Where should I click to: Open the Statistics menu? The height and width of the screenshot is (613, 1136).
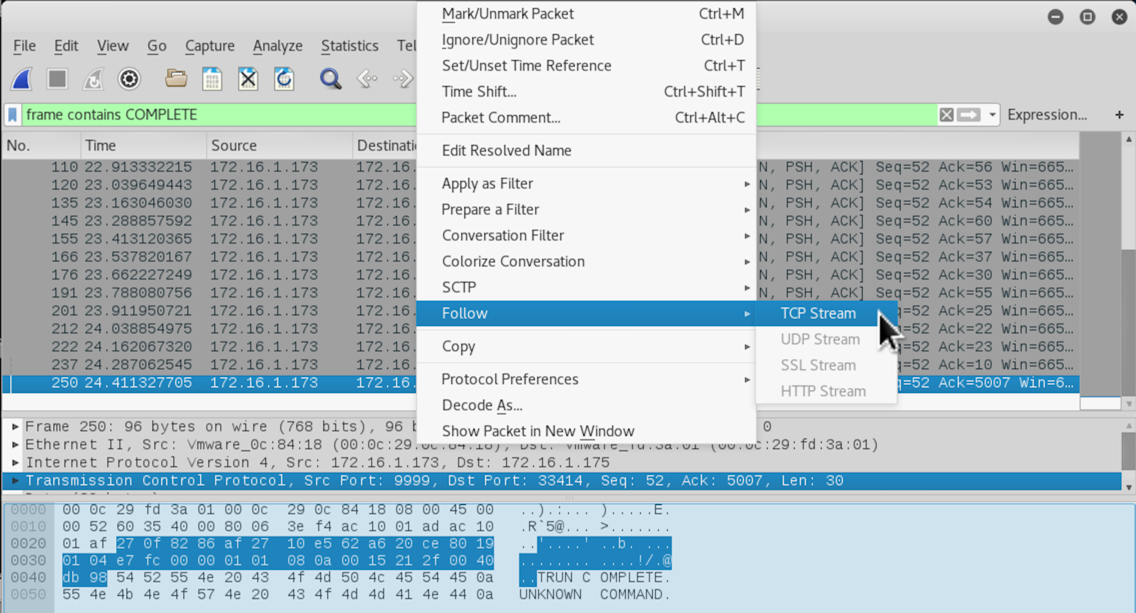click(x=349, y=46)
